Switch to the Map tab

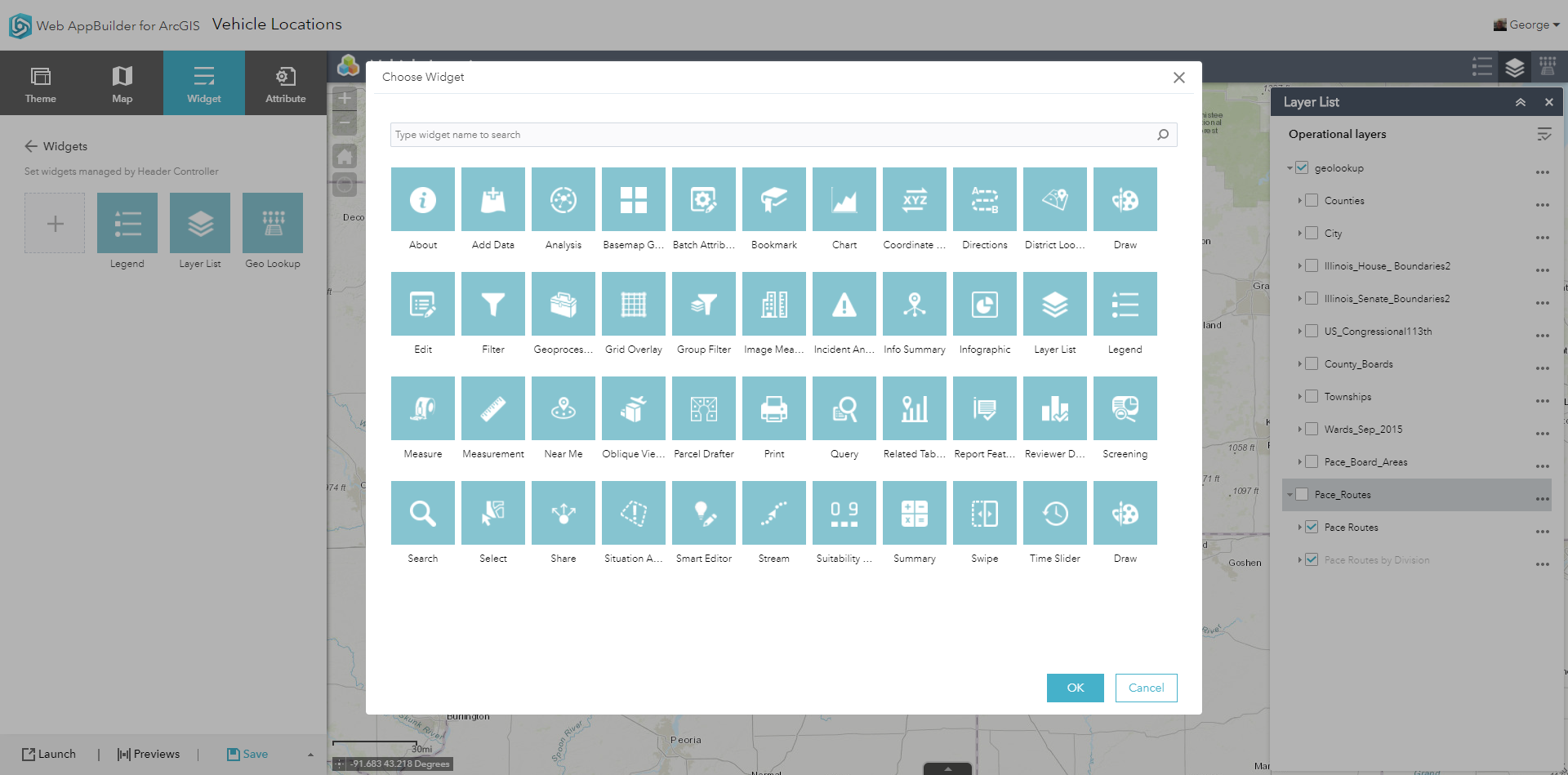122,83
